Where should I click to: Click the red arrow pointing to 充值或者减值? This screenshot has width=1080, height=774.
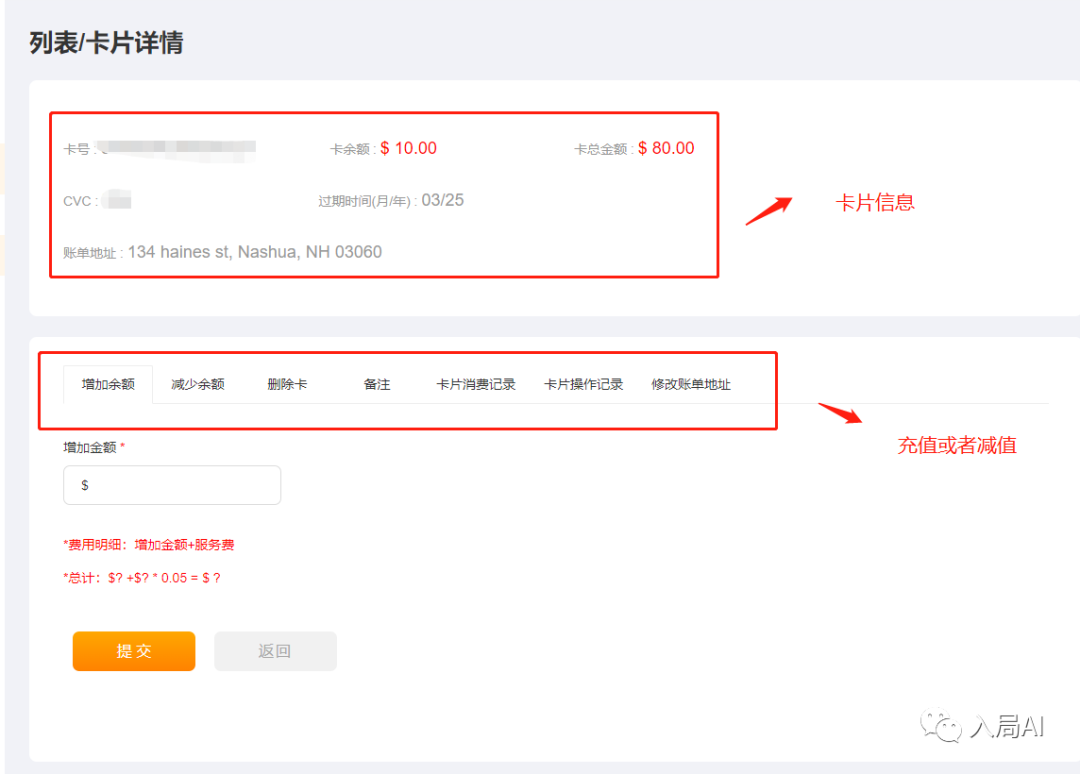click(839, 412)
